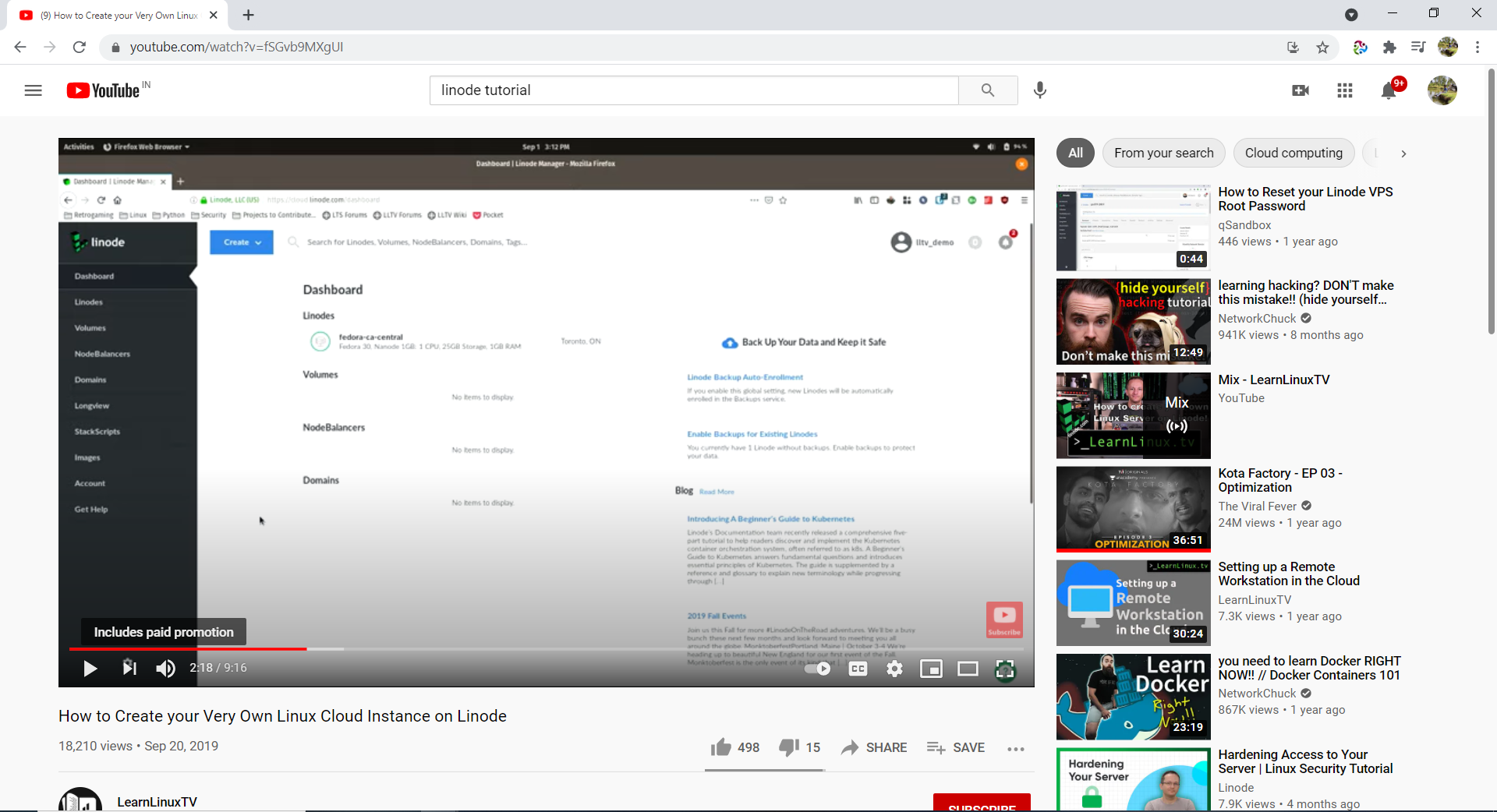Open Kota Factory EP 03 thumbnail
Screen dimensions: 1497x812
(x=1133, y=509)
